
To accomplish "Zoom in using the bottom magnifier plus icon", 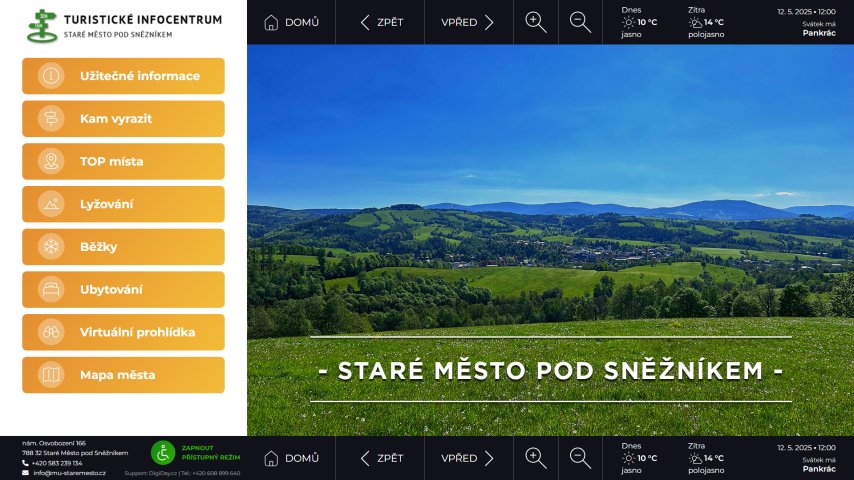I will click(536, 458).
